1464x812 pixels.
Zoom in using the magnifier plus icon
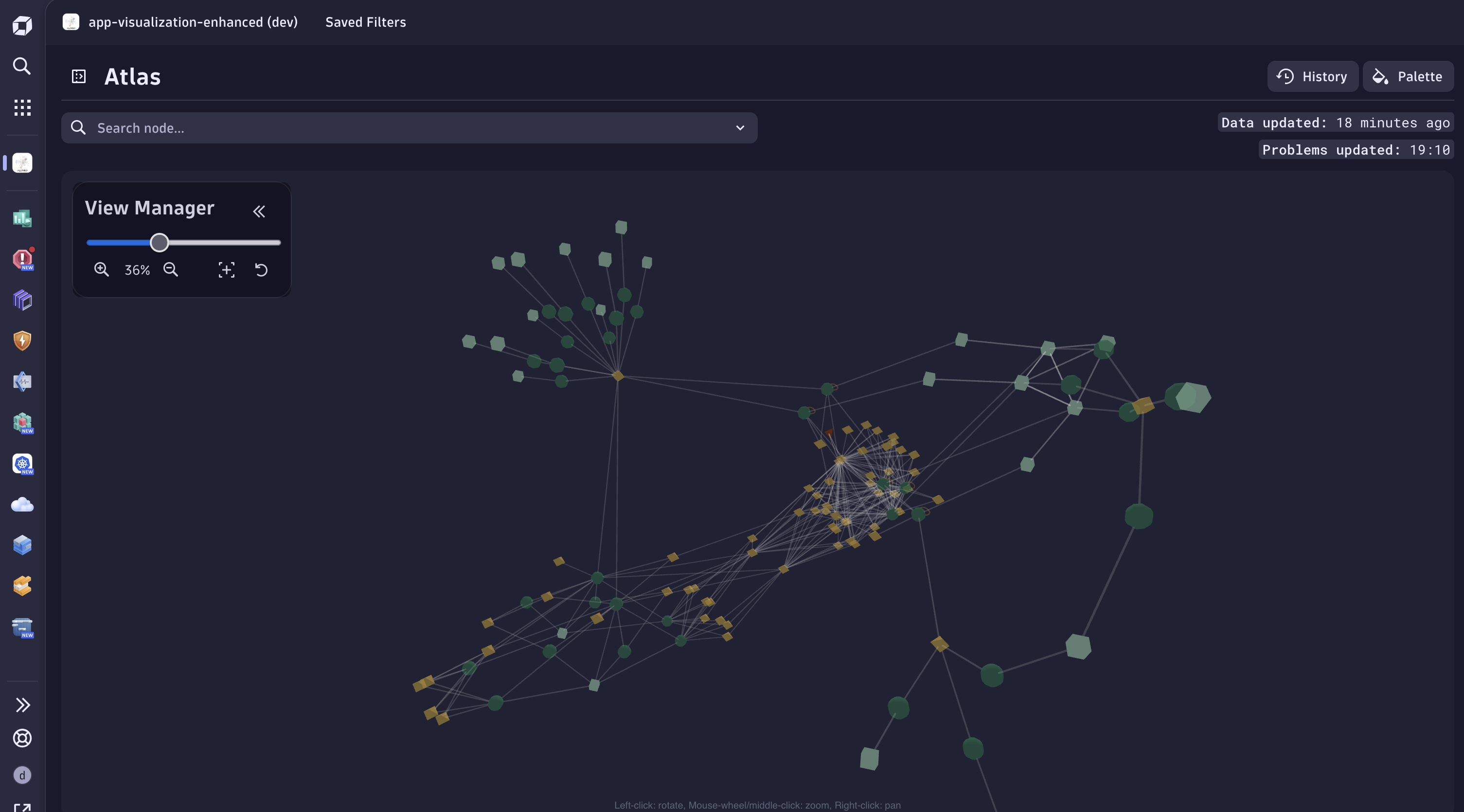(x=102, y=270)
